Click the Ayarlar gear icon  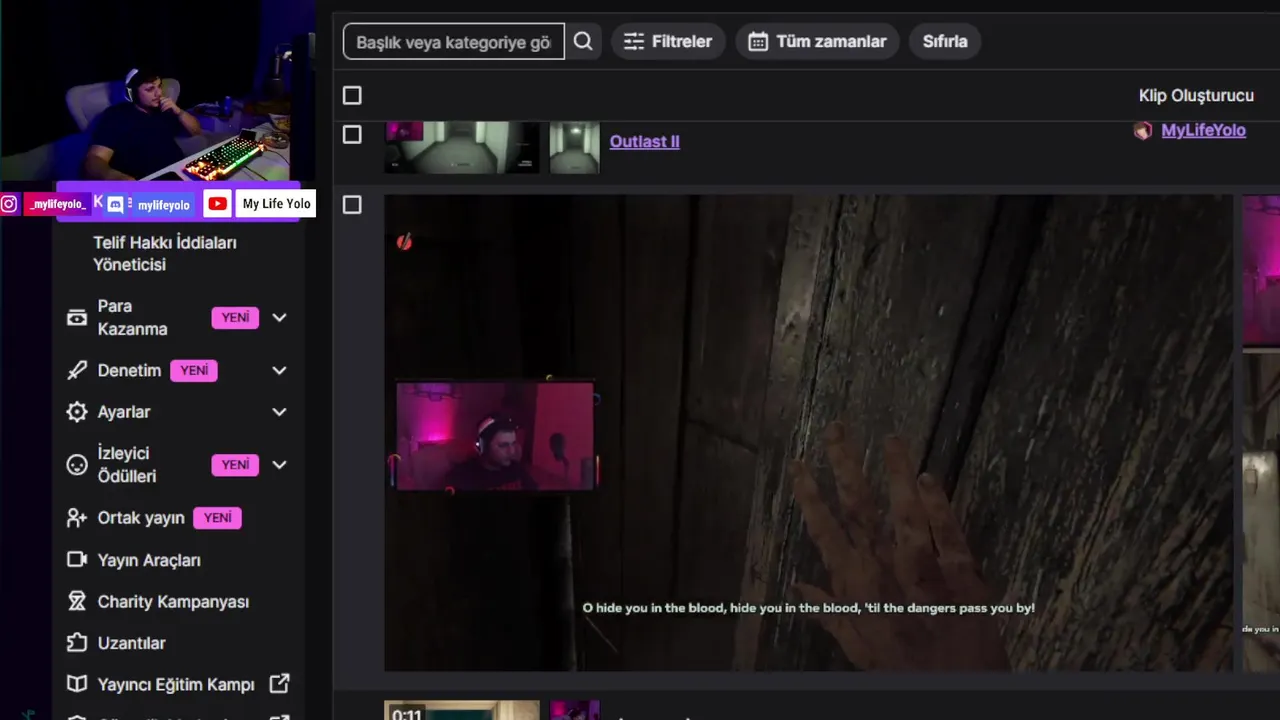point(77,412)
